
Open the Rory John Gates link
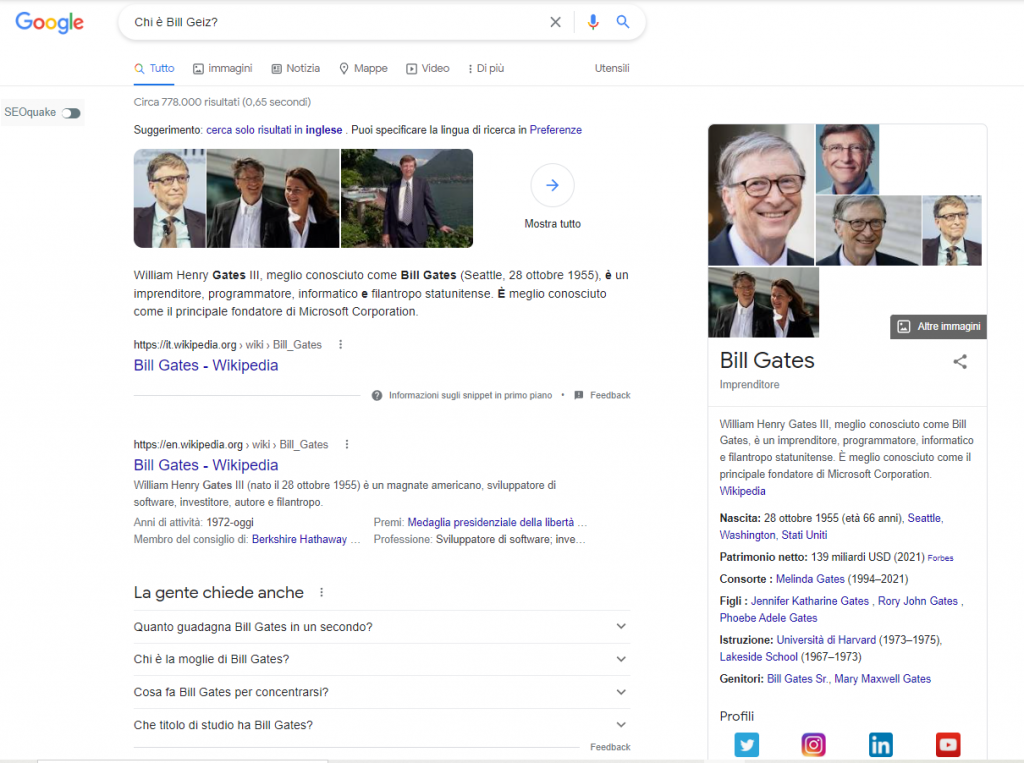point(918,600)
